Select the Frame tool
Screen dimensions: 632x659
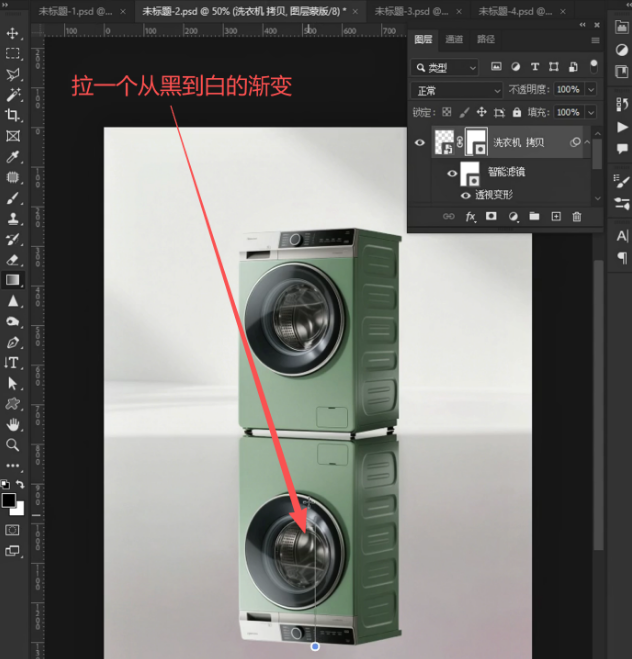pos(12,136)
